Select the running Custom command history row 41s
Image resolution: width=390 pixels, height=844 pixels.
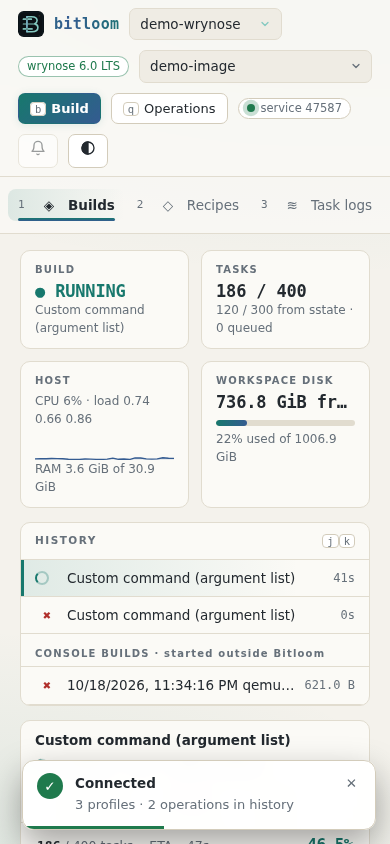pos(195,578)
